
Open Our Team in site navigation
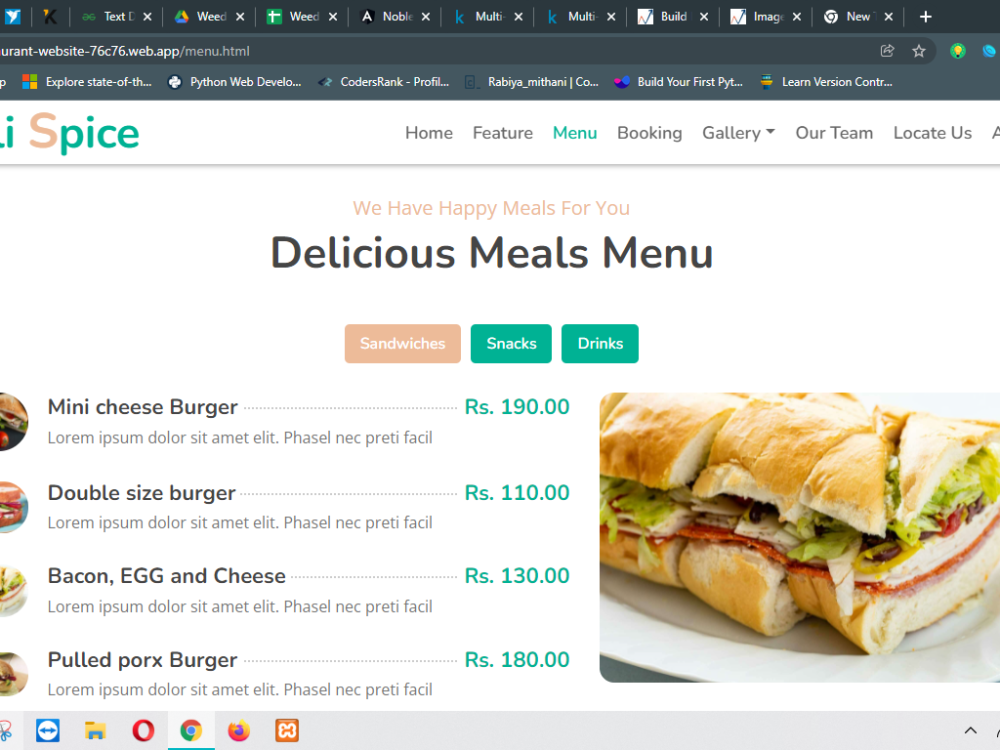834,133
